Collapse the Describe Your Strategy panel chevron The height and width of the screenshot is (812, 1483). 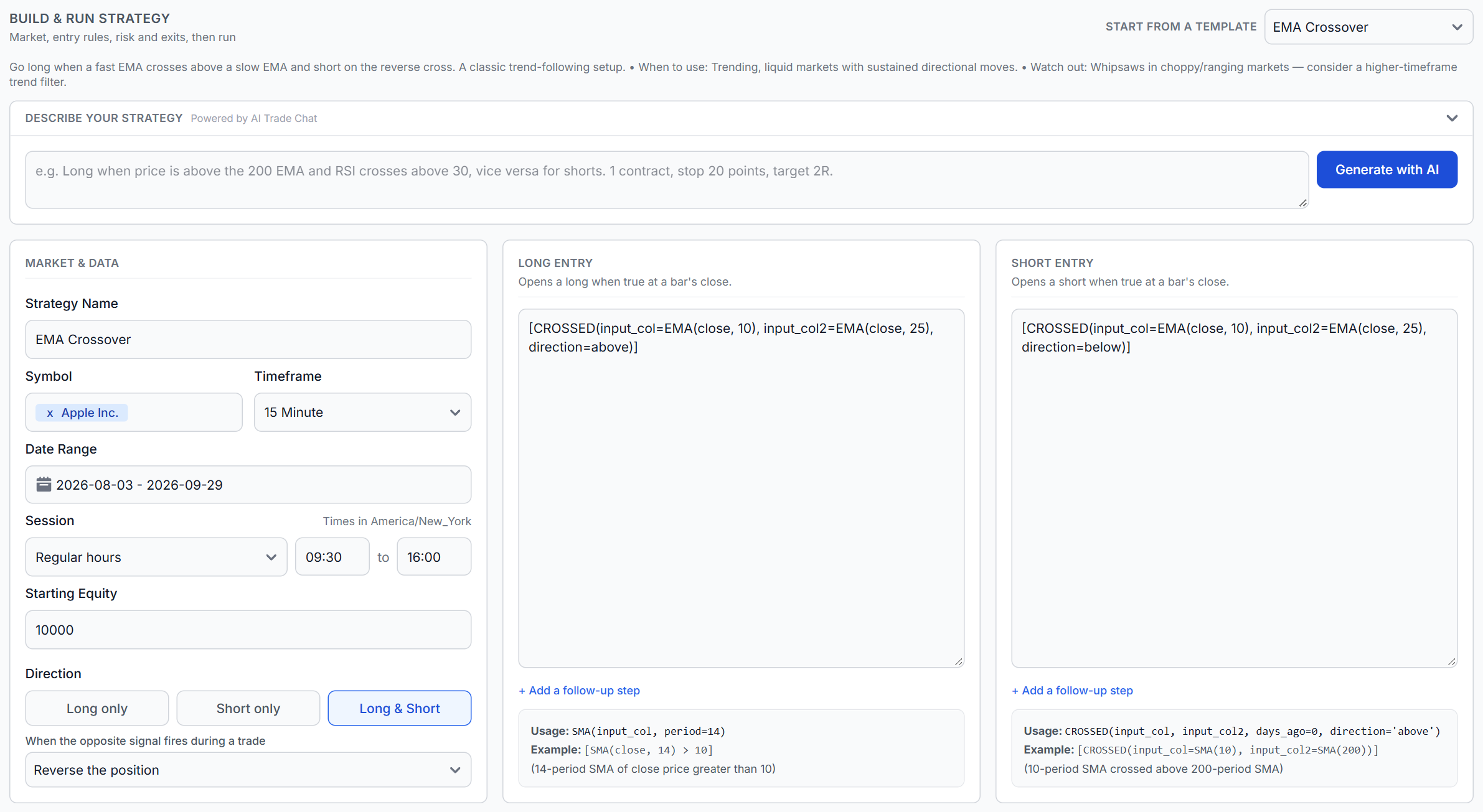1452,118
